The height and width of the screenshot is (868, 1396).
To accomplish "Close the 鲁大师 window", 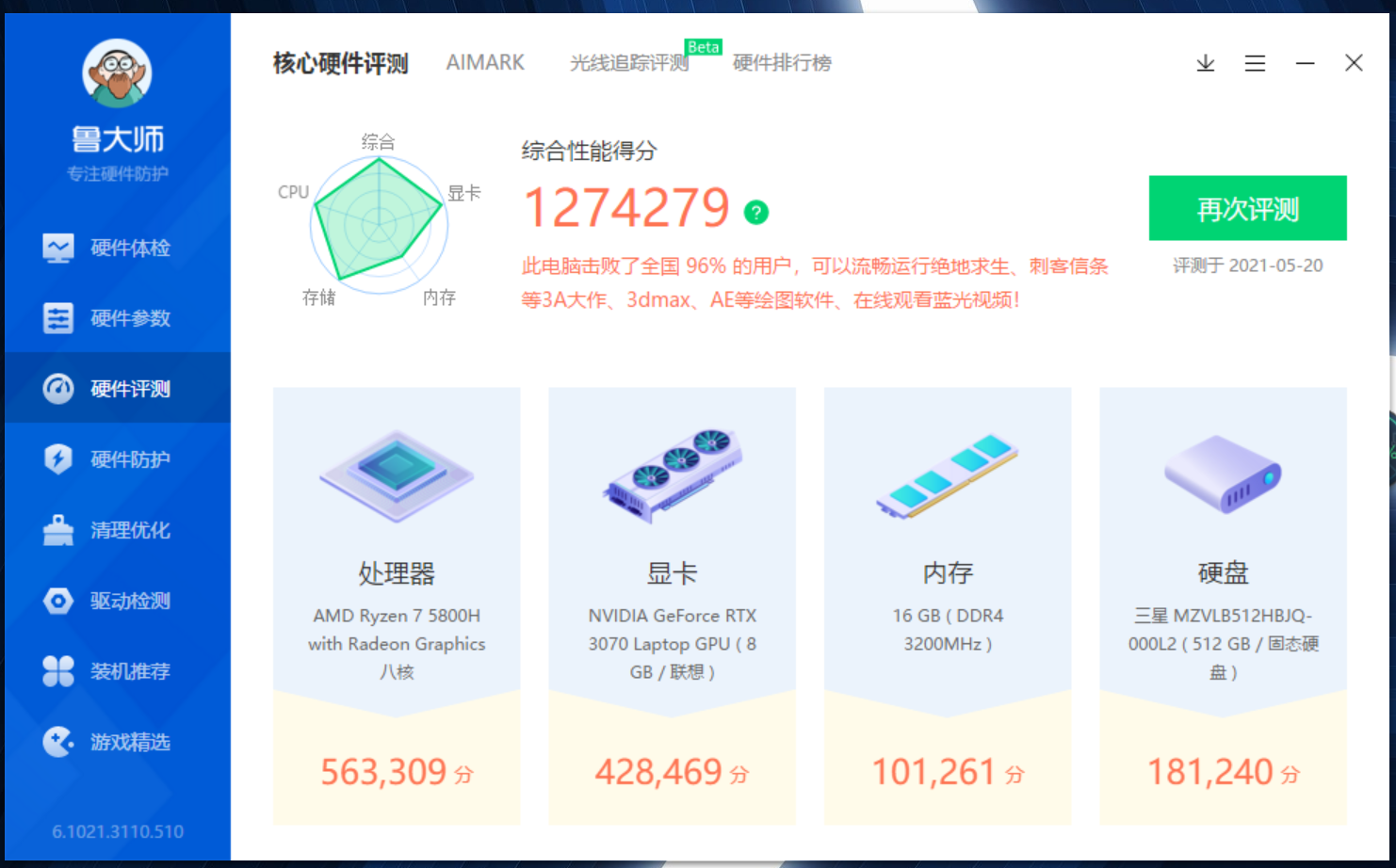I will coord(1354,63).
